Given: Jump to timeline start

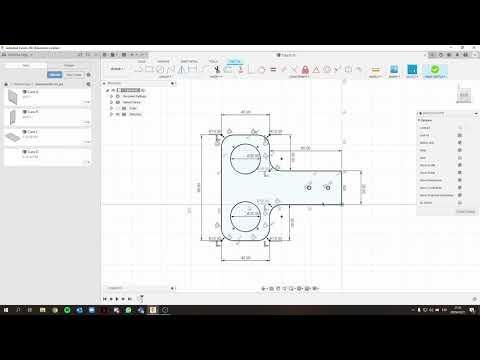Looking at the screenshot, I should tap(105, 299).
